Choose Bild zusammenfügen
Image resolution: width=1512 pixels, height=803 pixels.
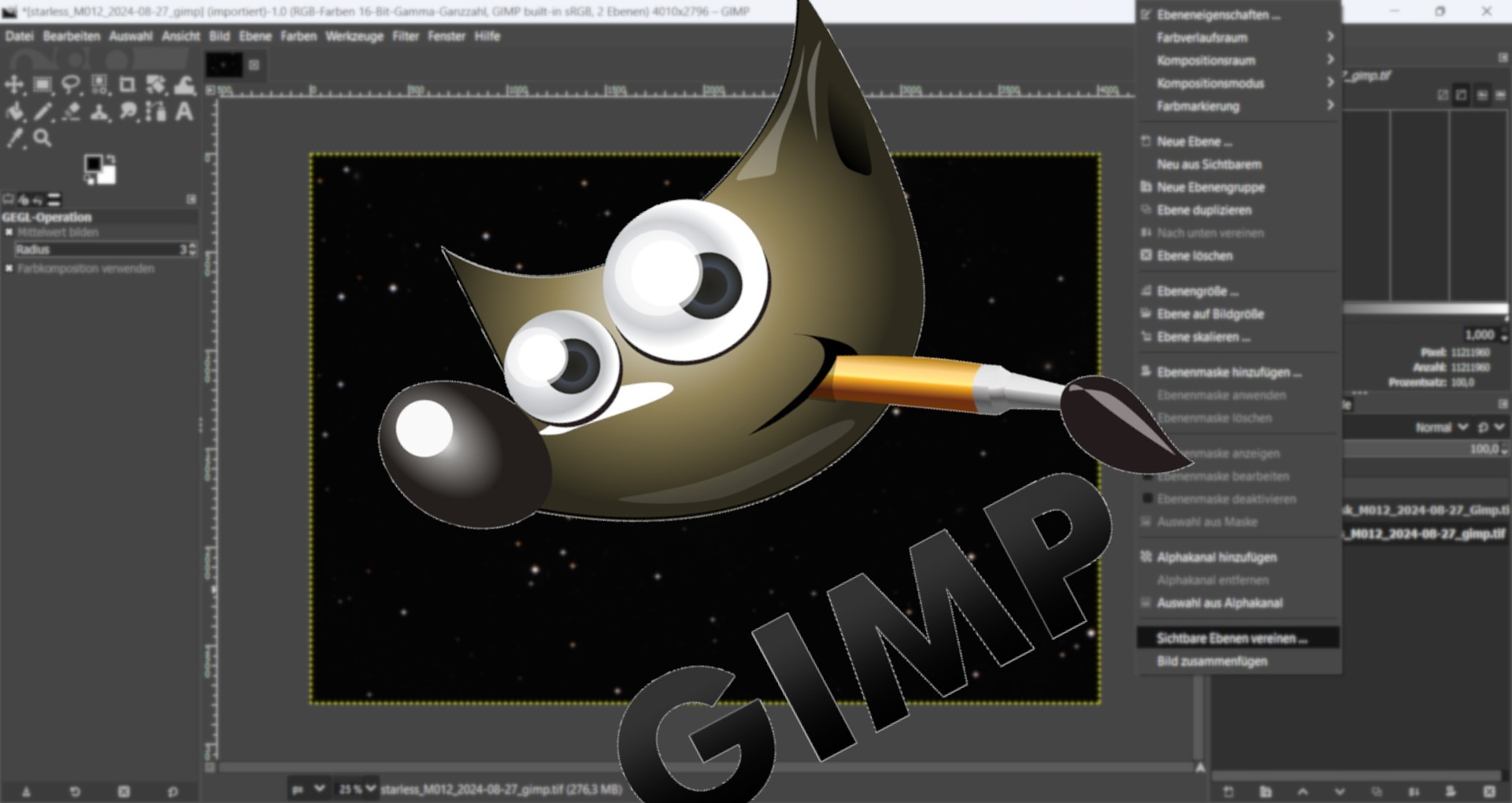point(1239,661)
